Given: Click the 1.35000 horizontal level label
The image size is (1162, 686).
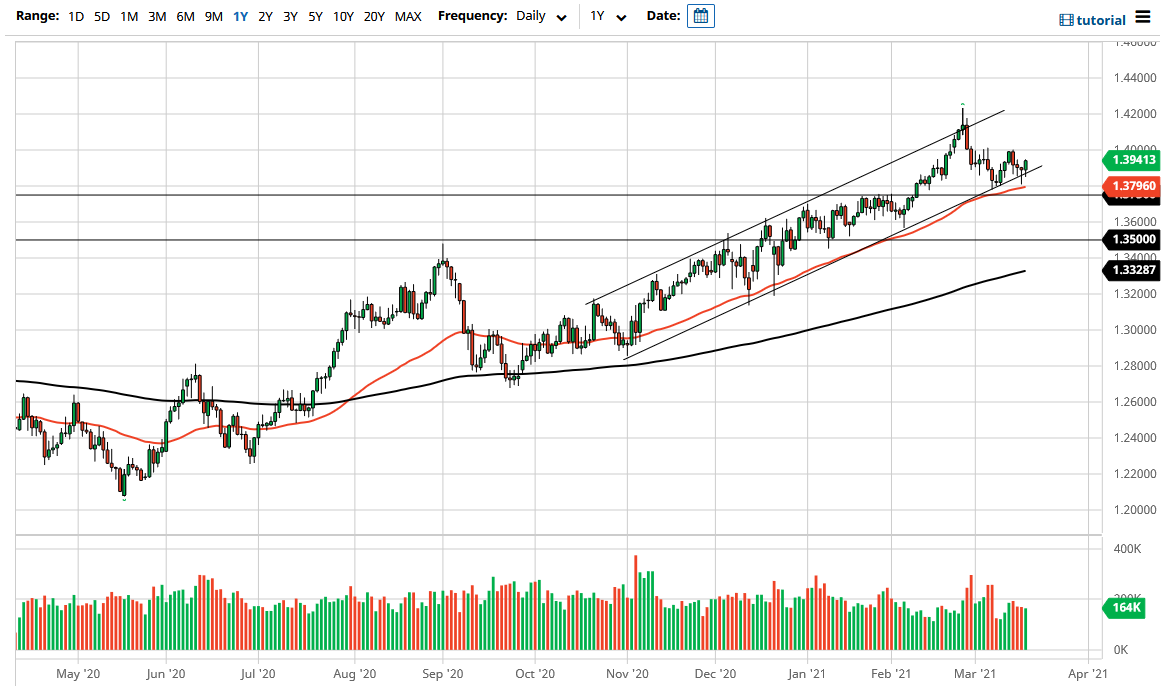Looking at the screenshot, I should point(1132,239).
